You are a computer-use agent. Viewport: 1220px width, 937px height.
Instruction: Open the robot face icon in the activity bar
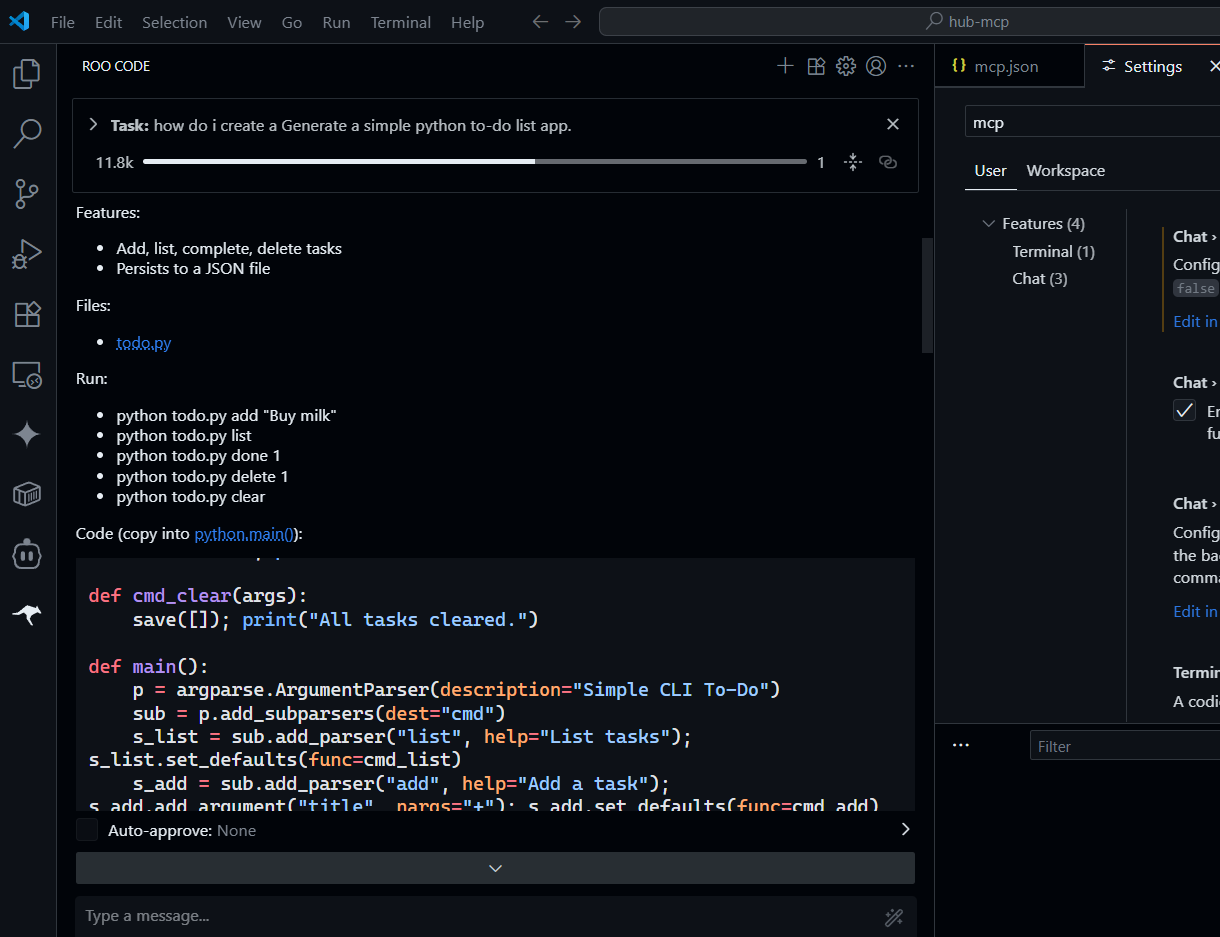coord(27,554)
